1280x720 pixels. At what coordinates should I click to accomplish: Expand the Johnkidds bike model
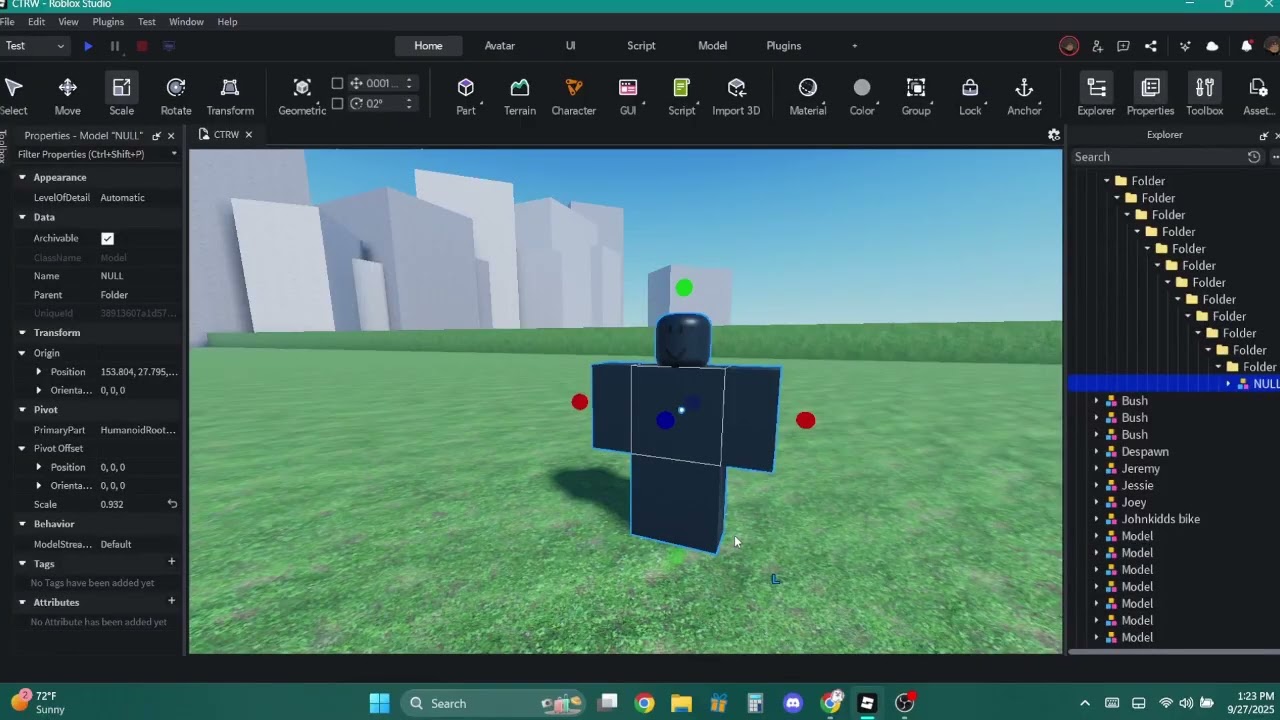tap(1096, 519)
